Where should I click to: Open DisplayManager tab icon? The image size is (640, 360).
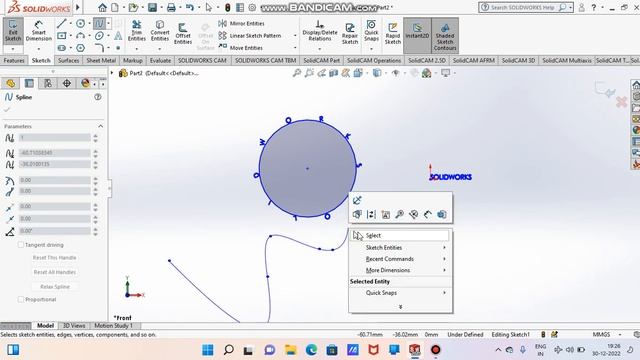(85, 83)
